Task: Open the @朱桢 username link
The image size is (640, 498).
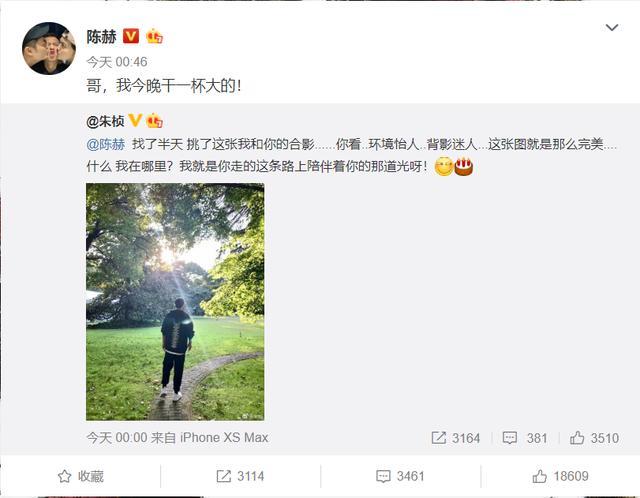Action: [x=105, y=121]
